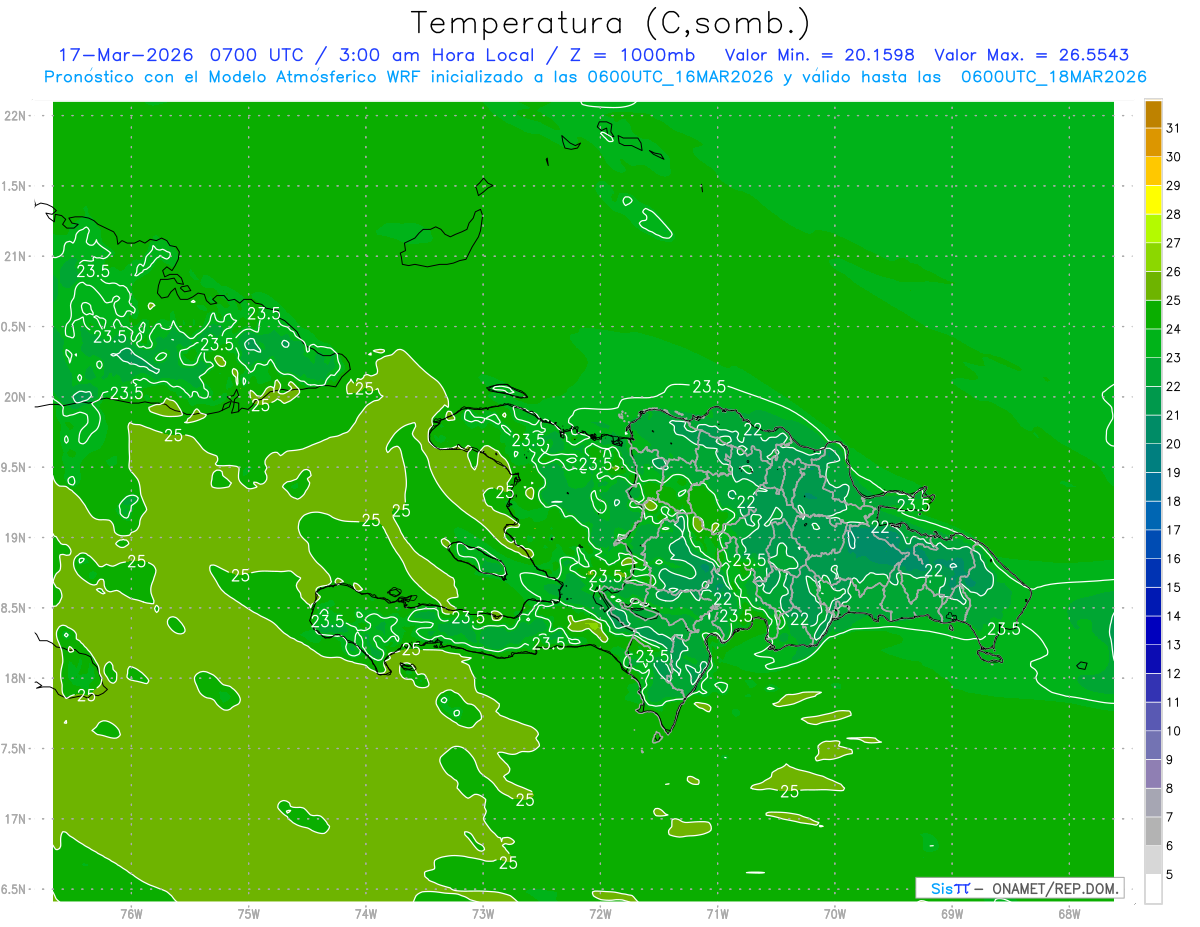Click the title 'Temperatura (C,somb.)'
The width and height of the screenshot is (1200, 927).
610,23
